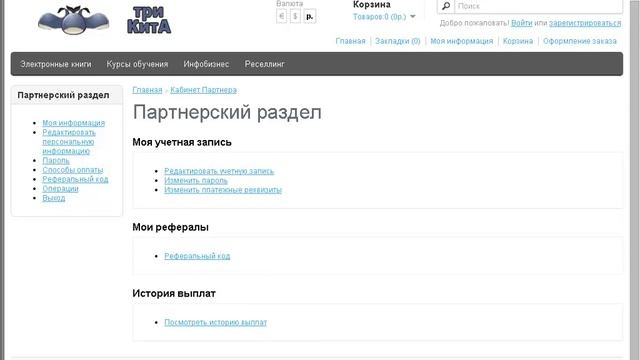The height and width of the screenshot is (360, 640).
Task: Open Моя информация in top links
Action: coord(462,41)
